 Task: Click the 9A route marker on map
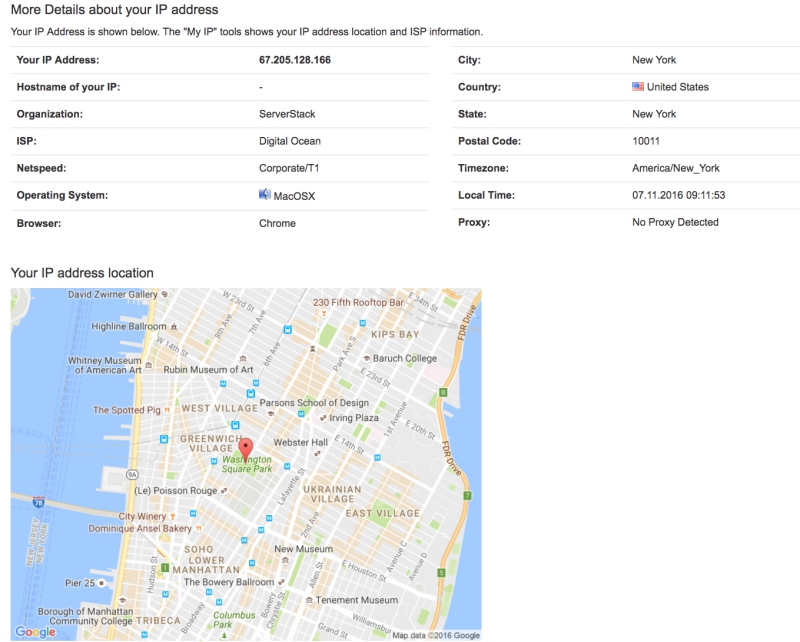(132, 475)
